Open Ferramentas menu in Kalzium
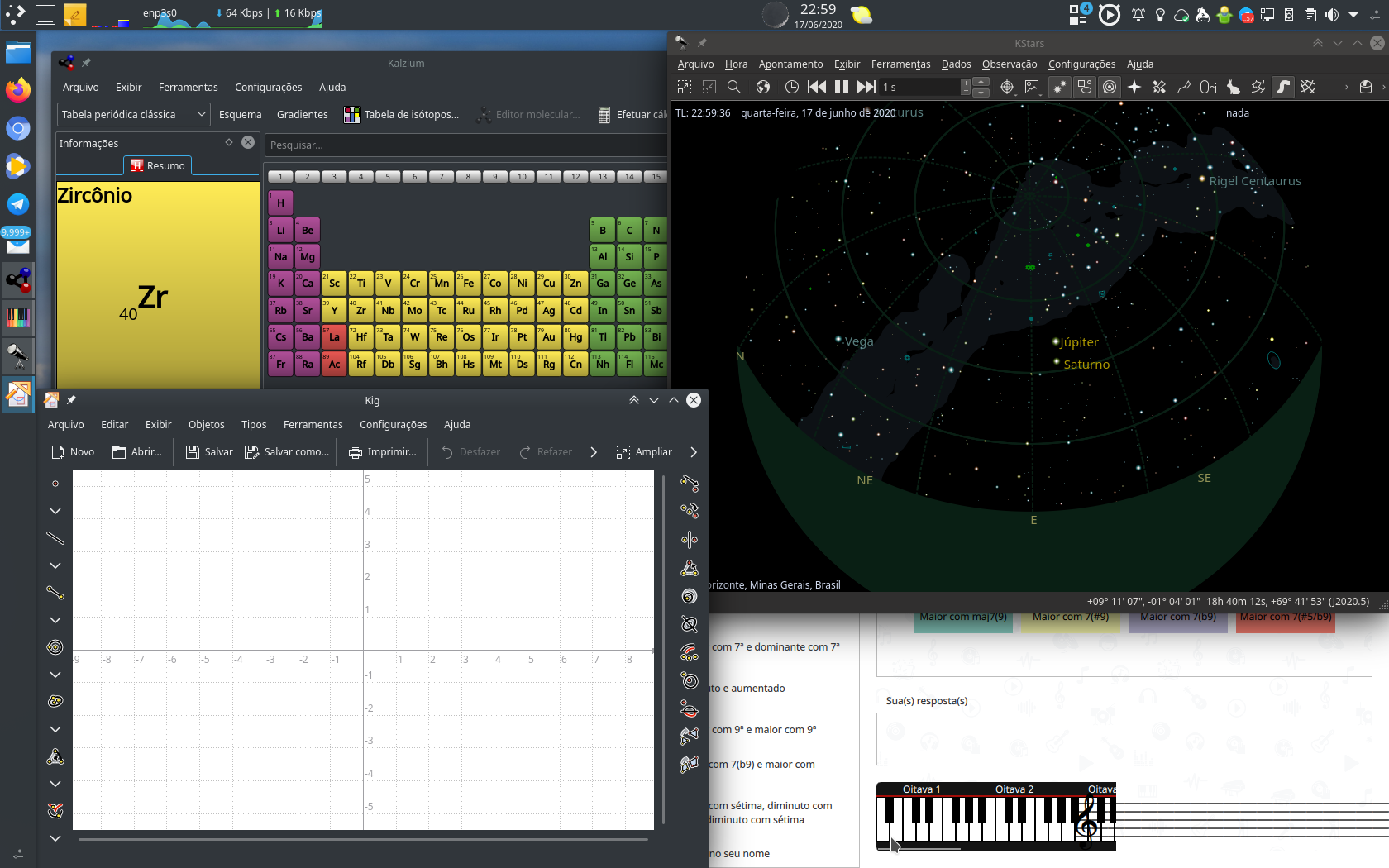 [x=189, y=88]
